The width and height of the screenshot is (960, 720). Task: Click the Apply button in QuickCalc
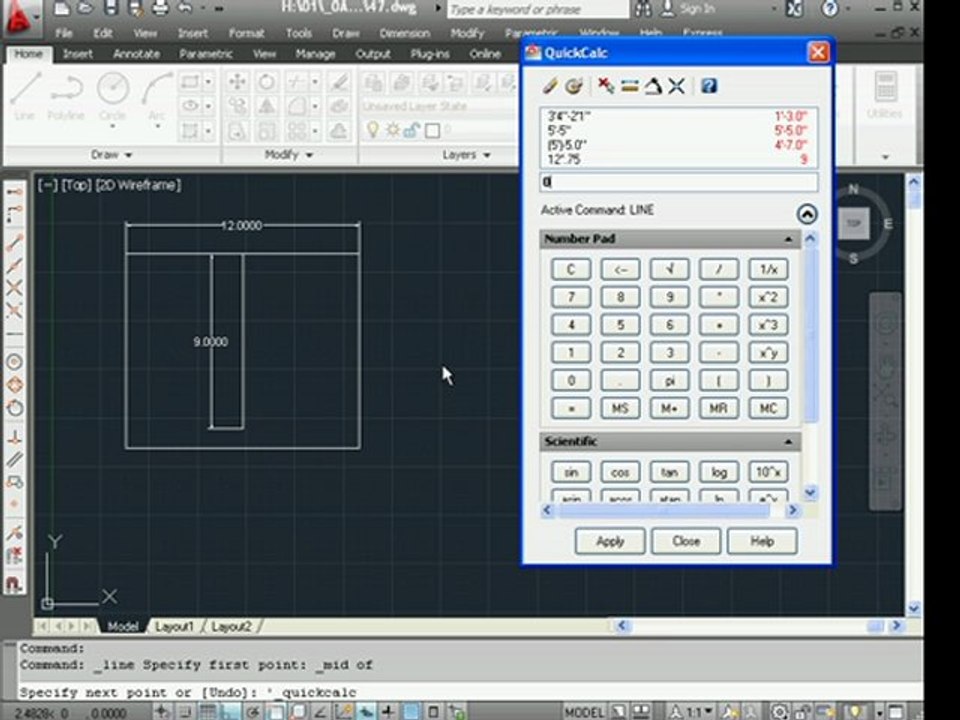point(610,541)
